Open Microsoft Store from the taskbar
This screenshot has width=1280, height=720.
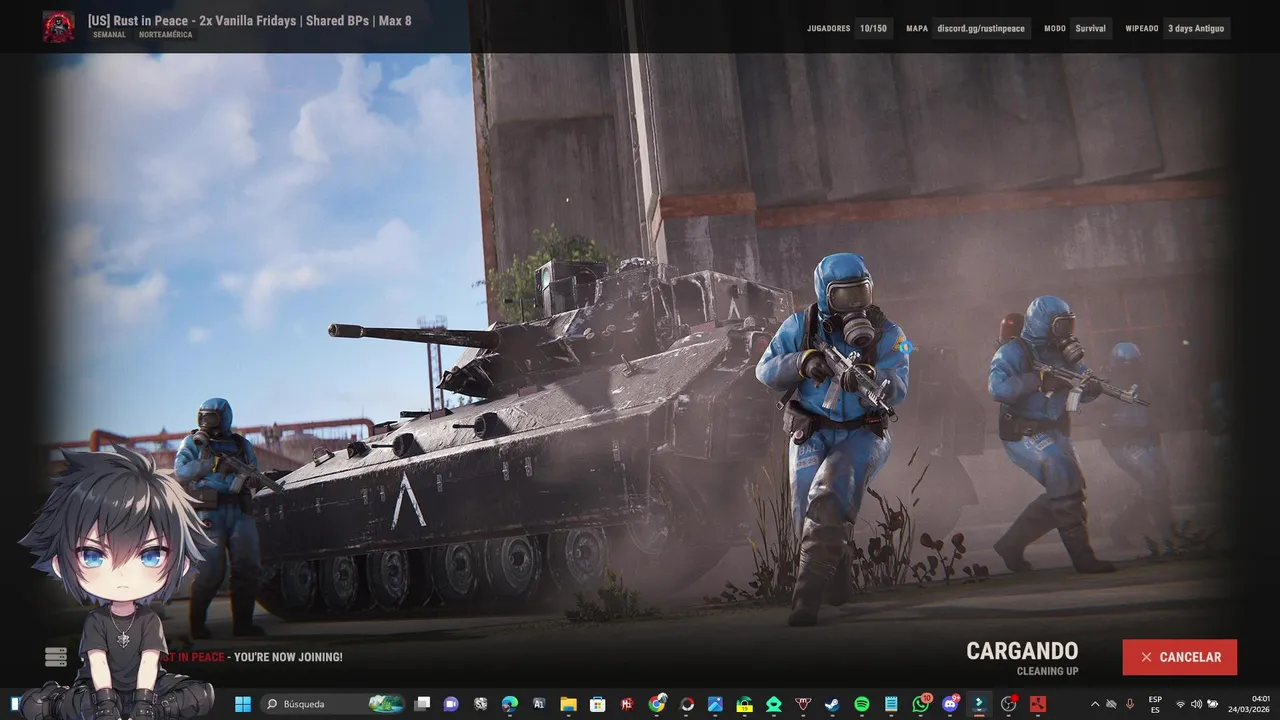598,704
